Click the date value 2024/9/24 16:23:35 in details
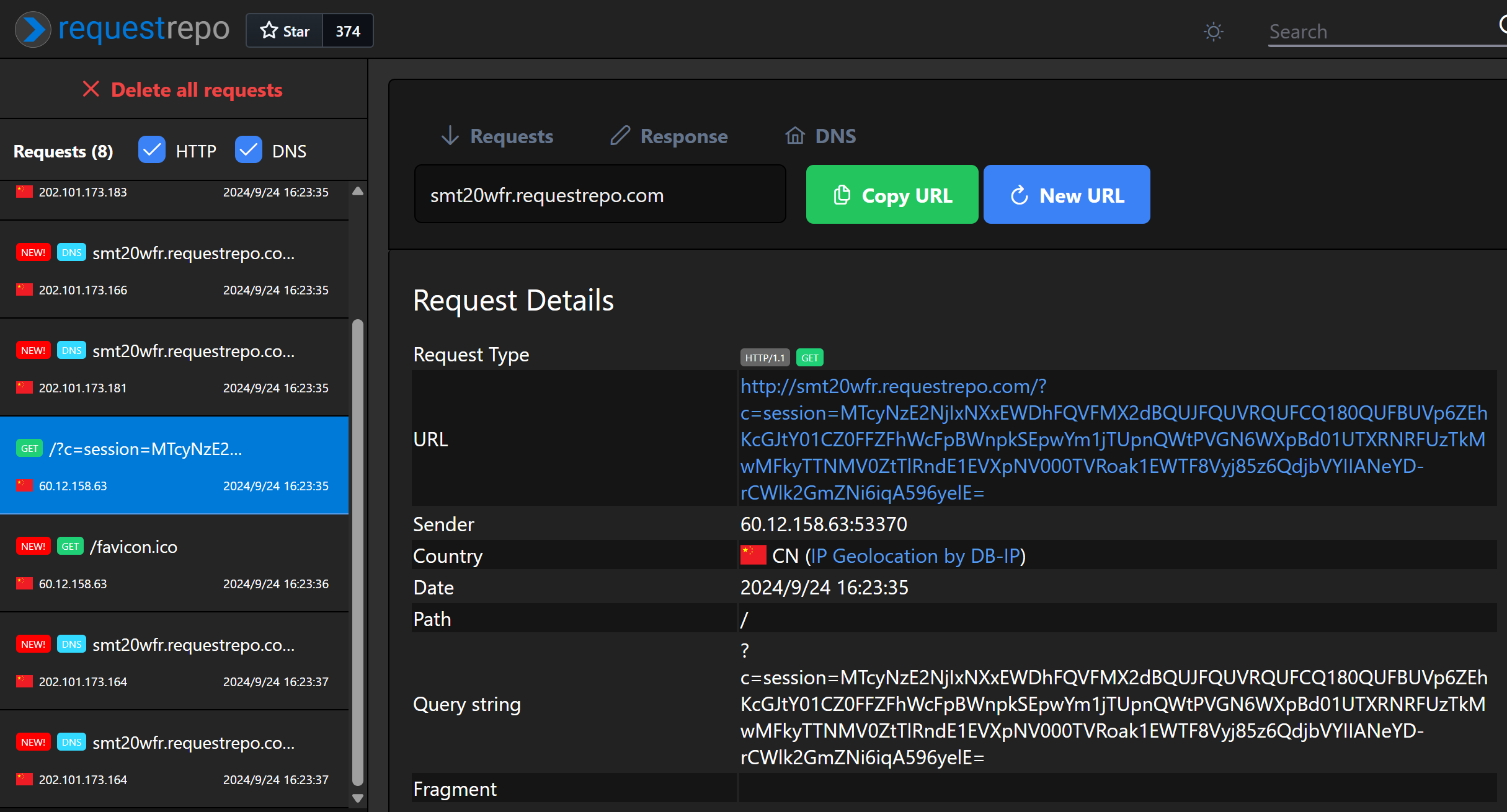Screen dimensions: 1507x812 coord(824,588)
